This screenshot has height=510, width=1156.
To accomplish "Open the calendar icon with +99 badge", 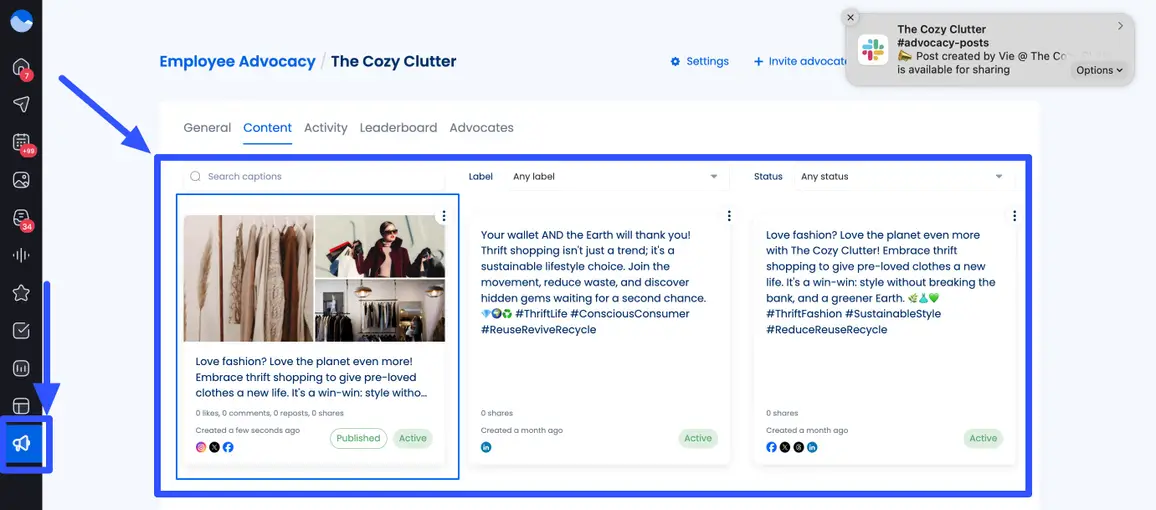I will 21,142.
